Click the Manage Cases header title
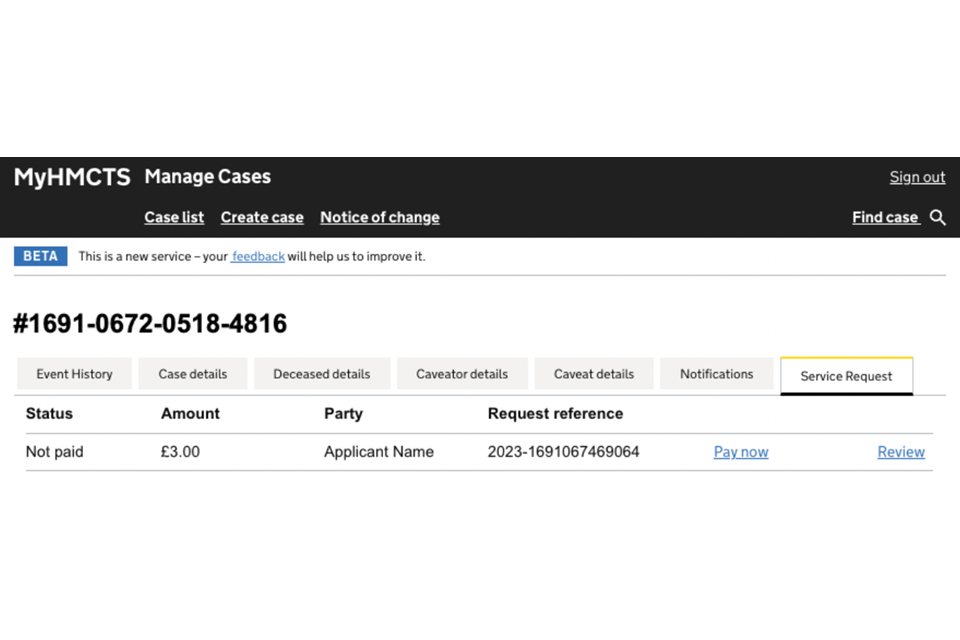This screenshot has width=960, height=640. click(x=207, y=177)
